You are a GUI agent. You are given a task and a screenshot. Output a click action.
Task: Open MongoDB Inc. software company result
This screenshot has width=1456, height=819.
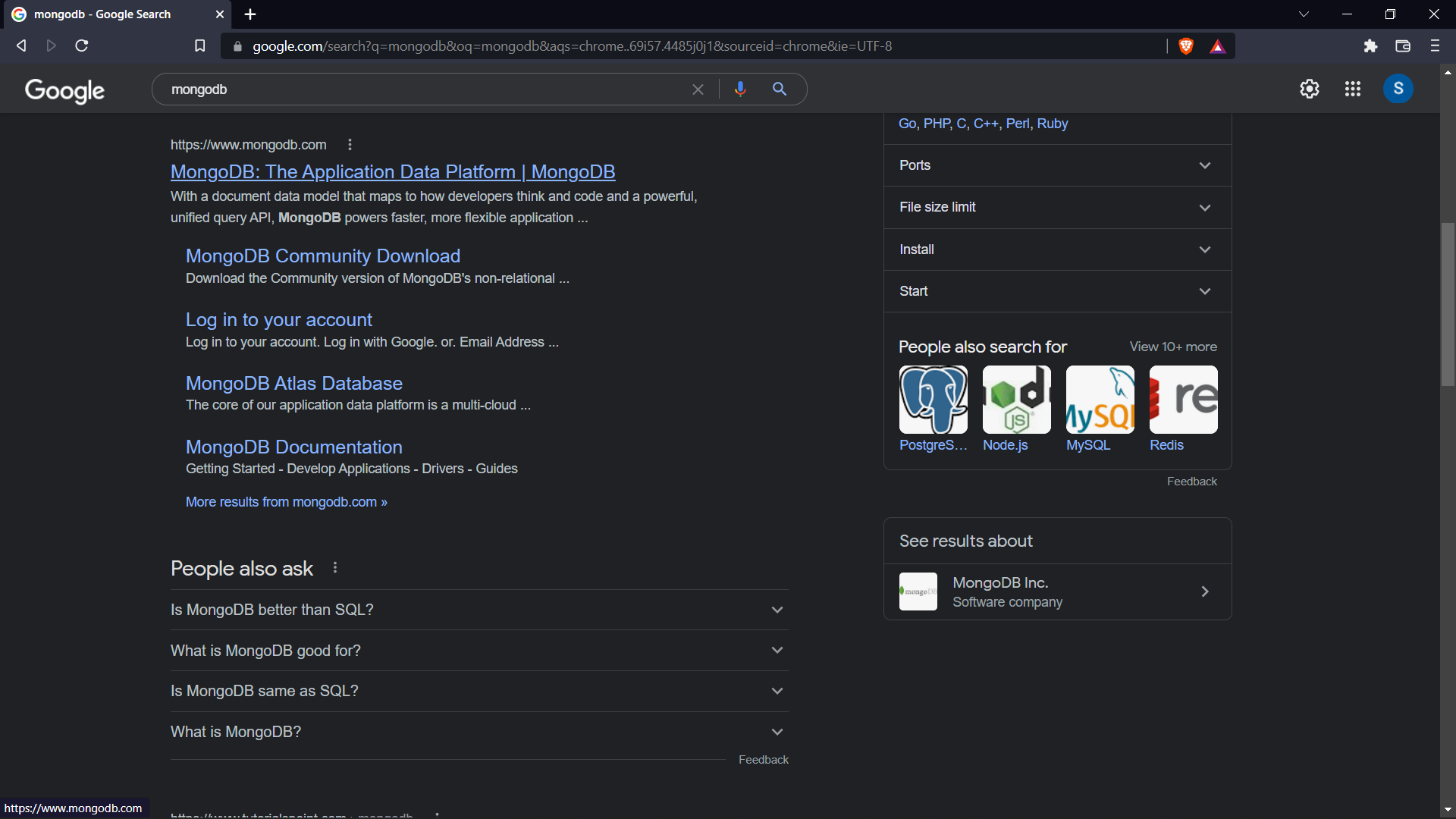(x=1057, y=591)
